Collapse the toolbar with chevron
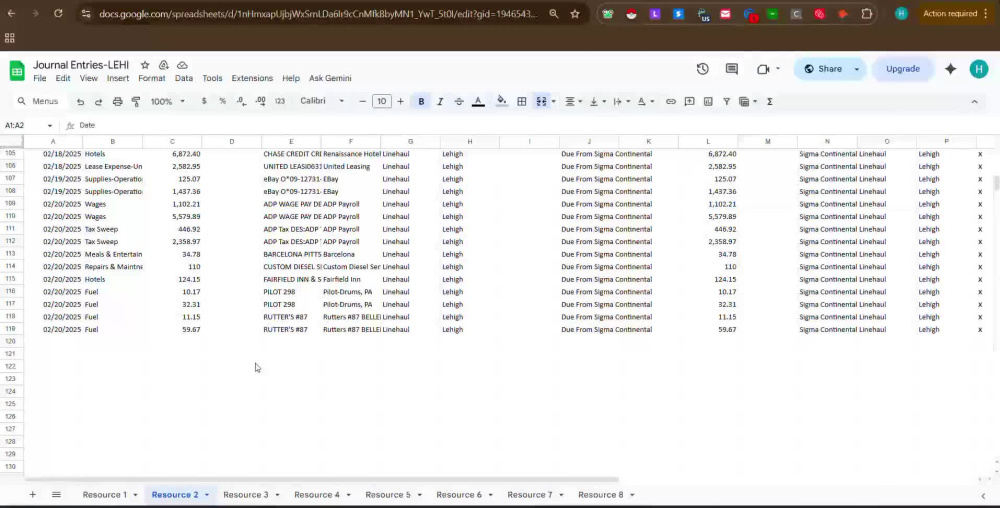The height and width of the screenshot is (508, 1000). 974,101
